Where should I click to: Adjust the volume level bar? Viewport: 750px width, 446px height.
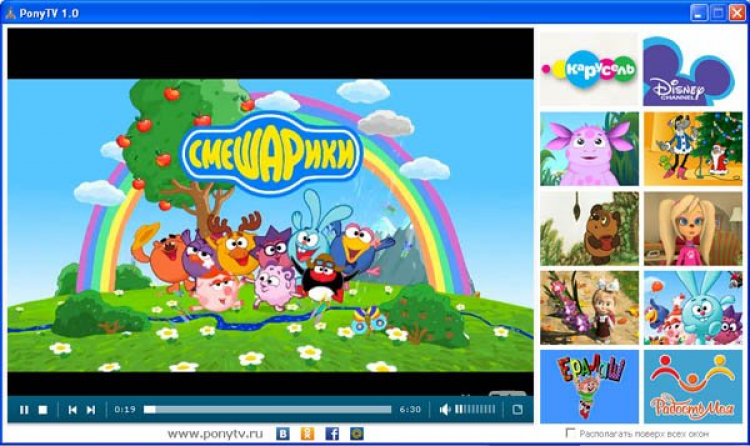tap(475, 409)
